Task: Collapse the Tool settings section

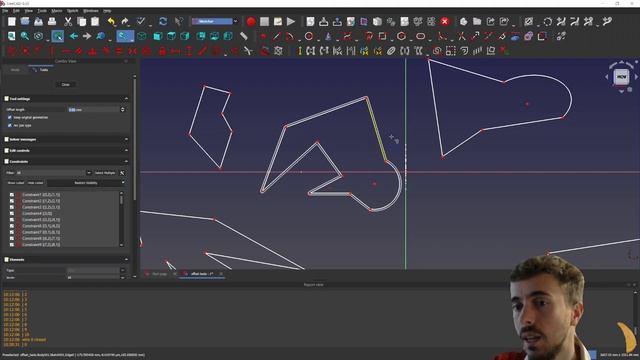Action: coord(126,99)
